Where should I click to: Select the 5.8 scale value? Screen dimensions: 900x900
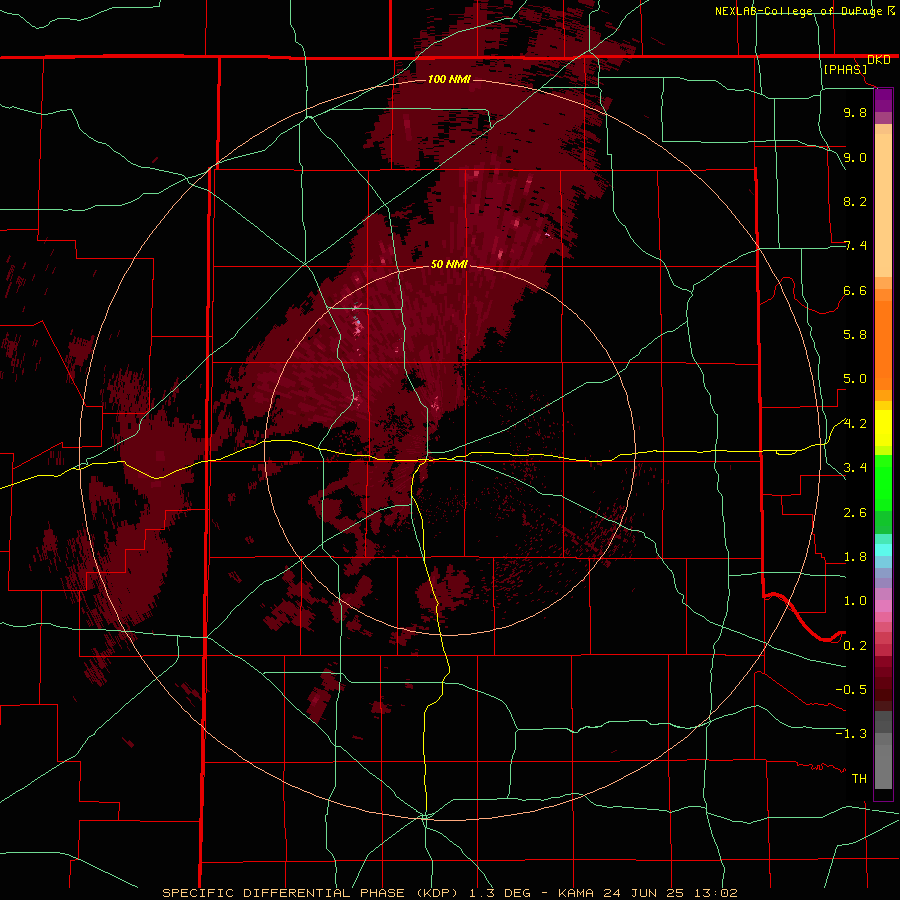(855, 335)
